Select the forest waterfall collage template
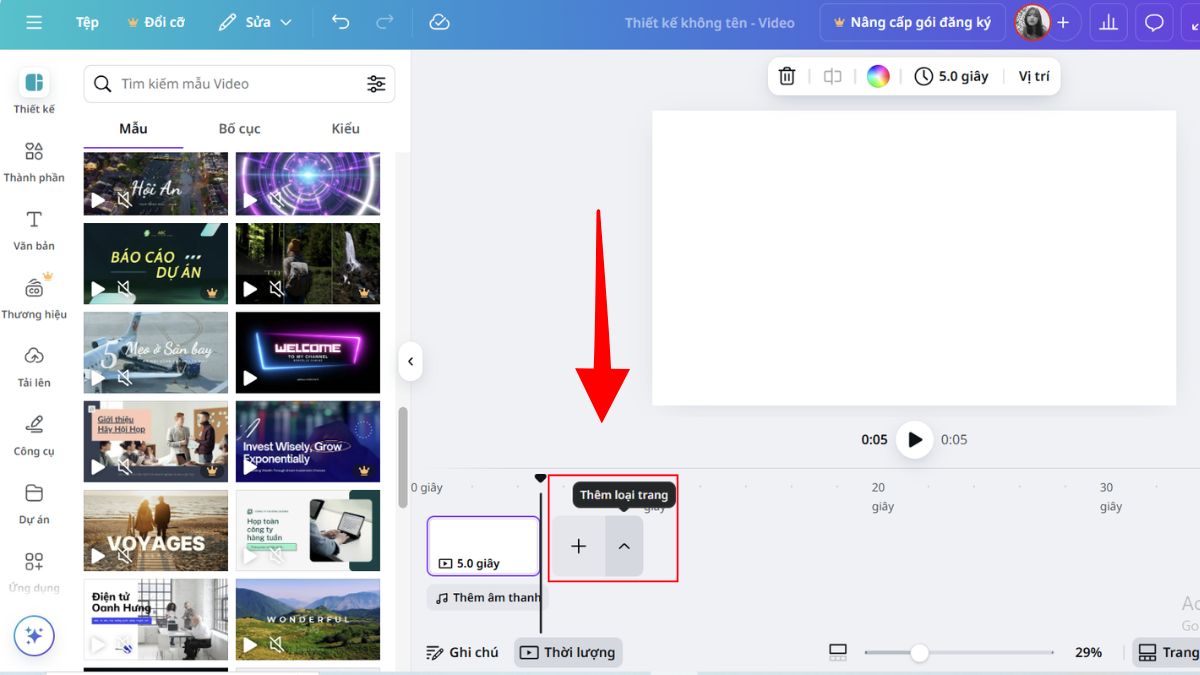1200x675 pixels. tap(308, 264)
